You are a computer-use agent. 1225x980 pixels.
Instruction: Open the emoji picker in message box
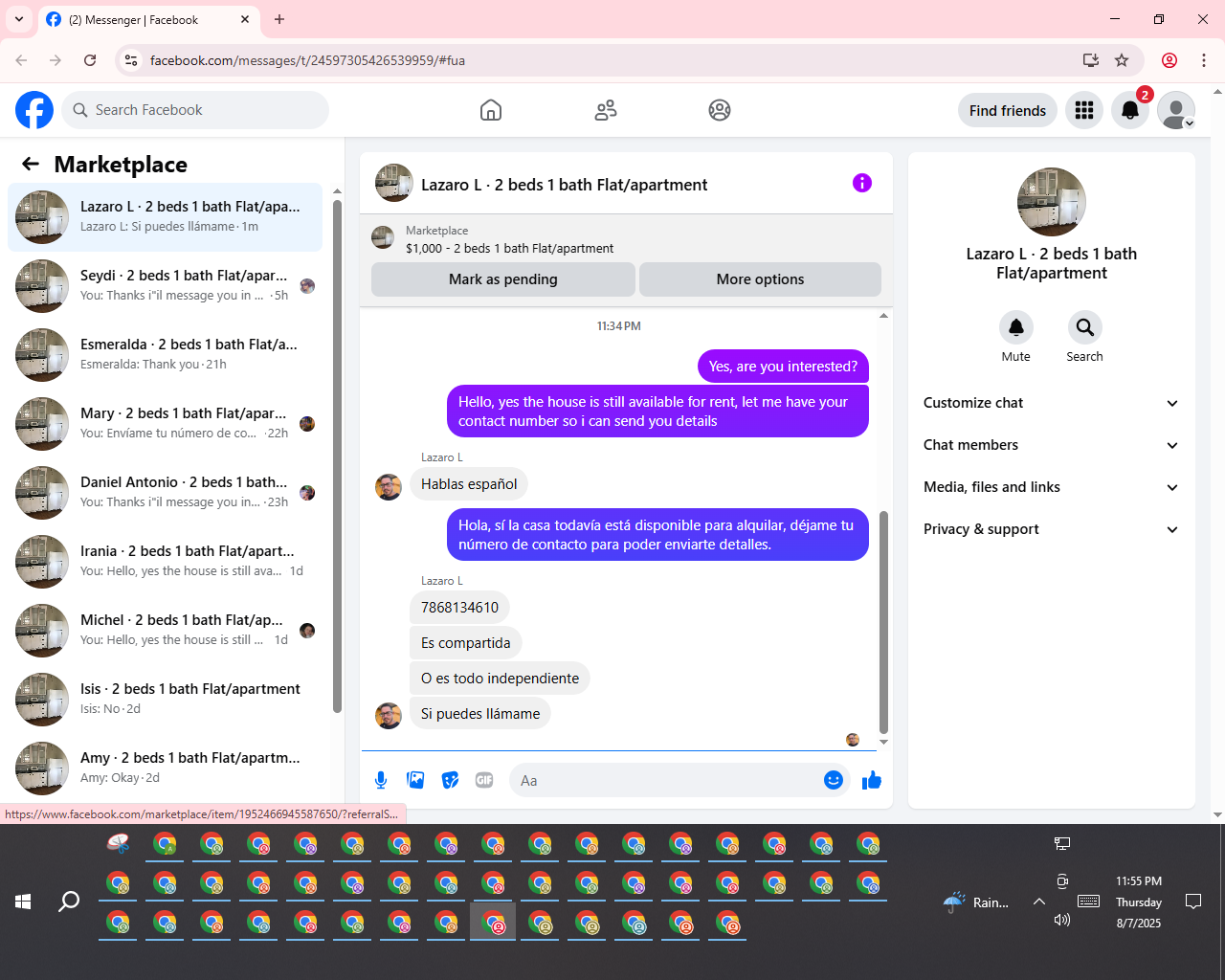(x=834, y=780)
